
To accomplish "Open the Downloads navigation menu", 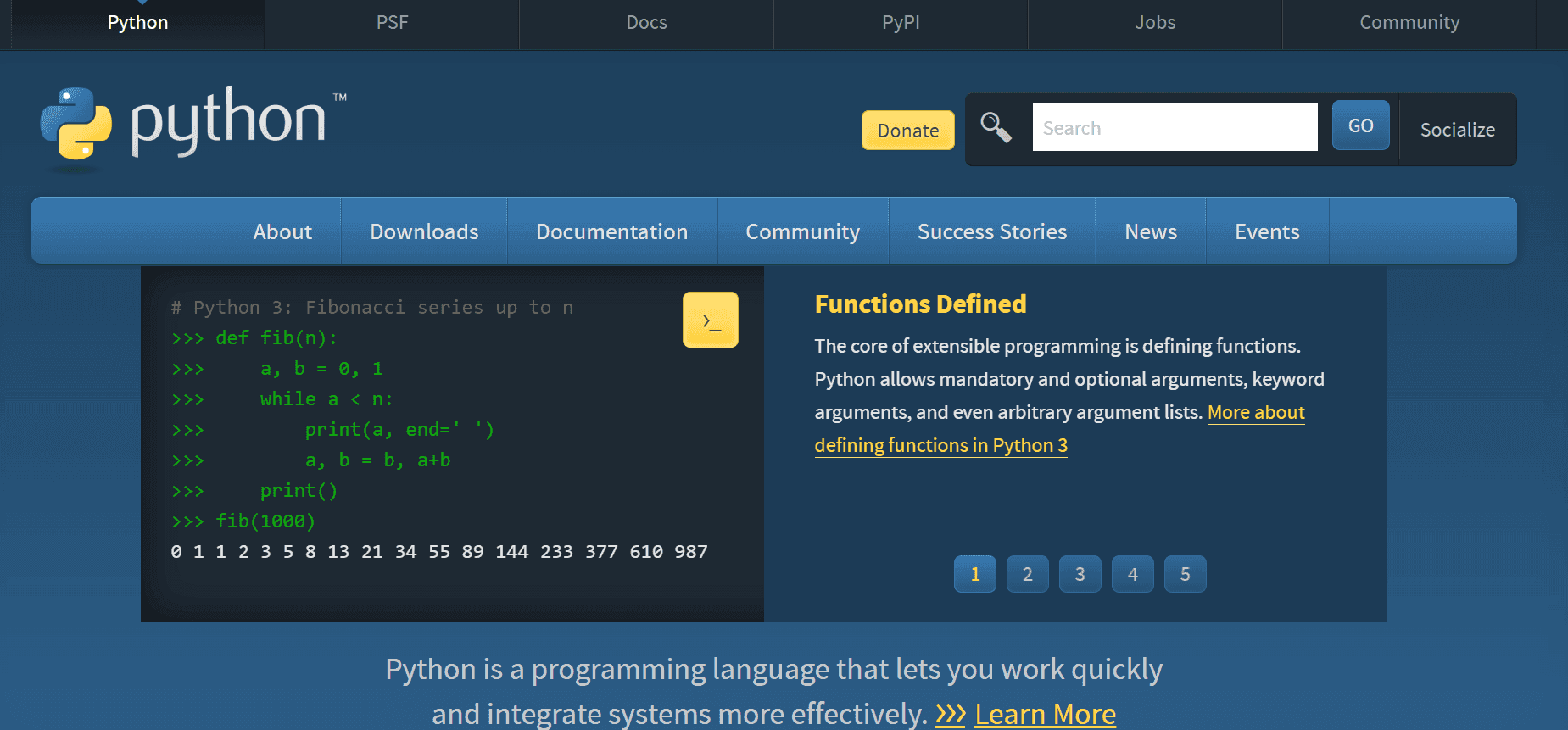I will pos(424,231).
